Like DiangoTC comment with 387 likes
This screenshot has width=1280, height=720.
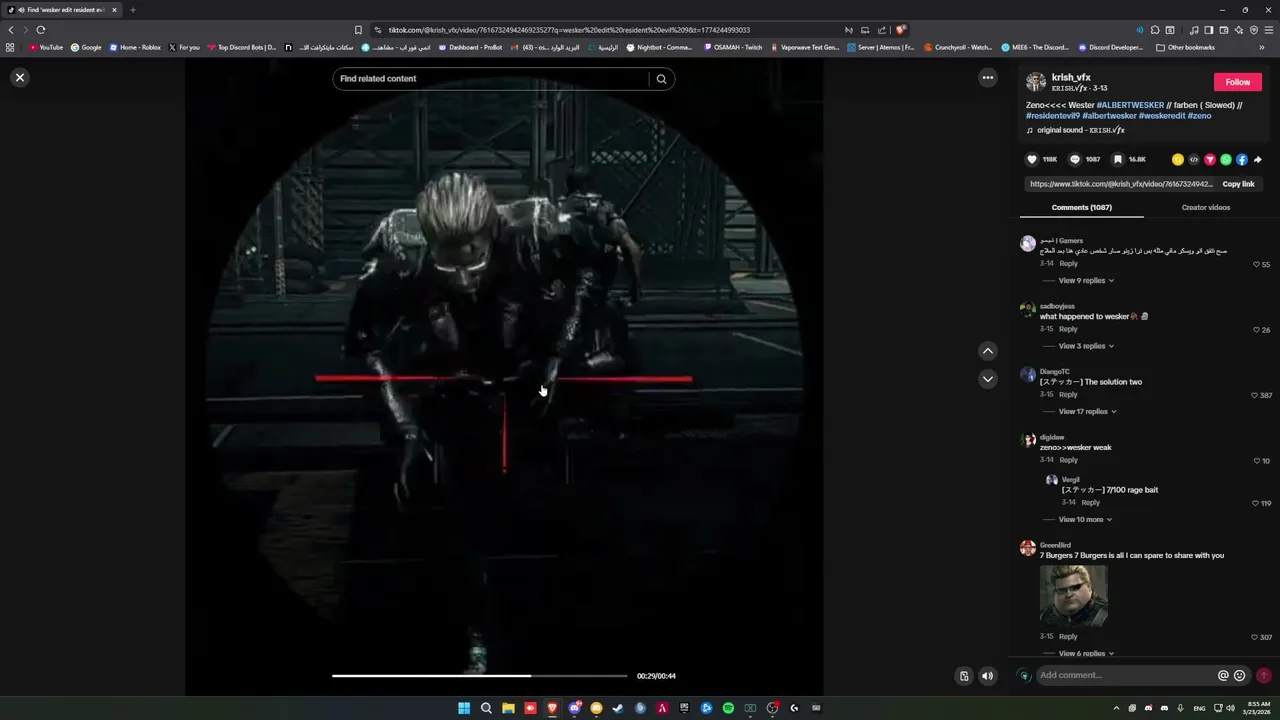(x=1254, y=396)
